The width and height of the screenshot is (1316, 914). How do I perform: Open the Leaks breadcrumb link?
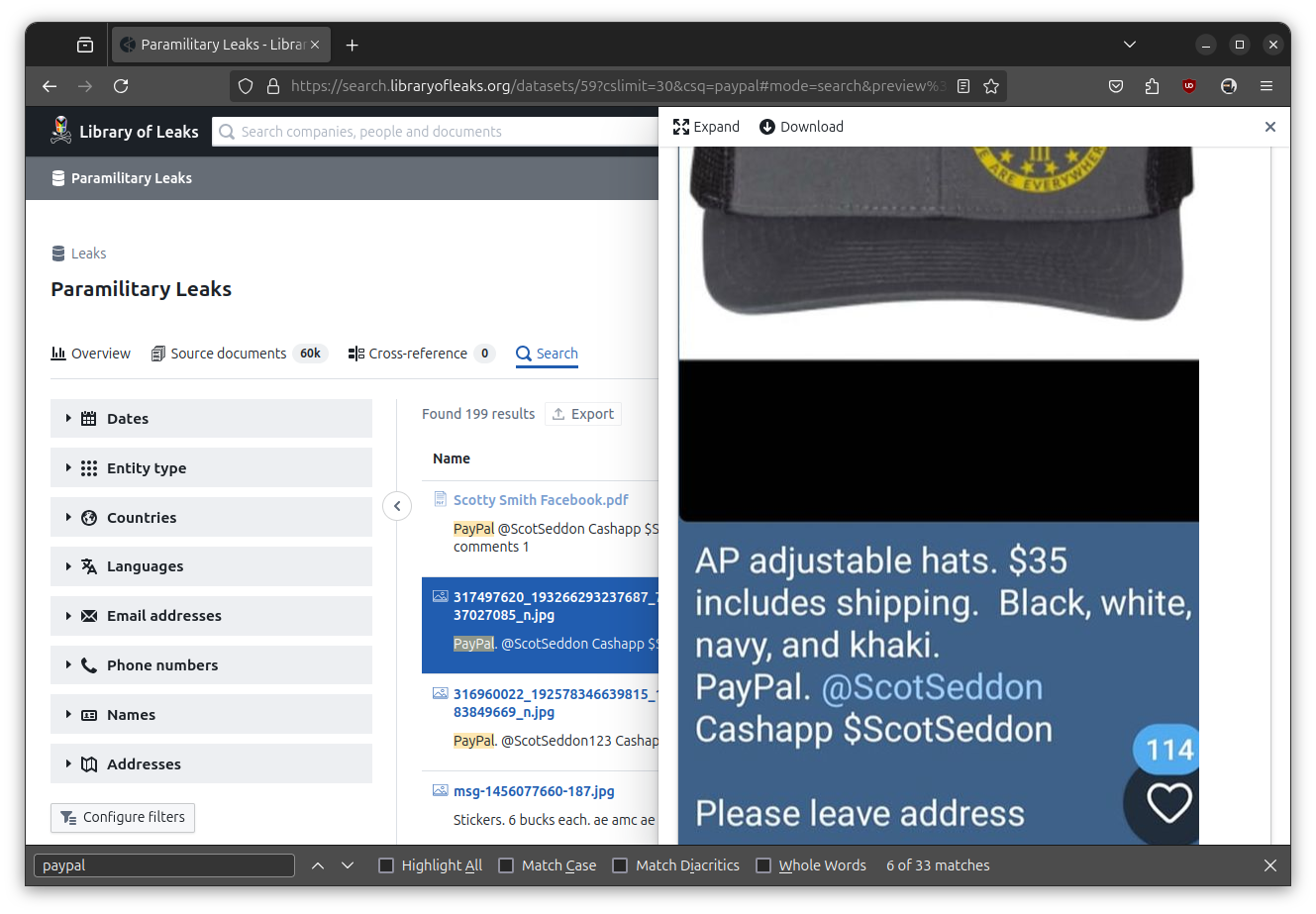(x=79, y=254)
